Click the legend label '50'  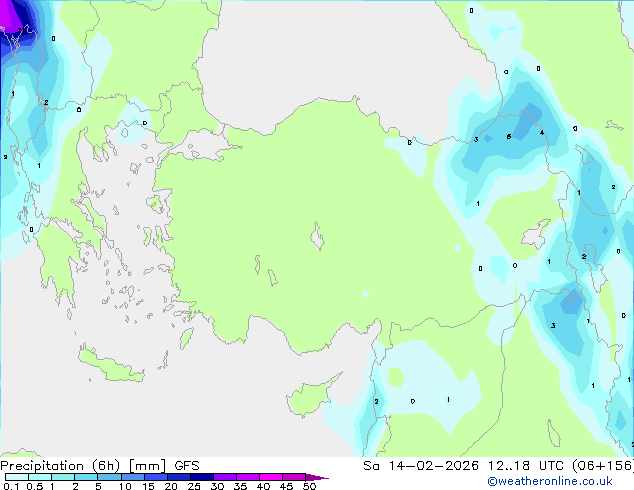pos(309,486)
